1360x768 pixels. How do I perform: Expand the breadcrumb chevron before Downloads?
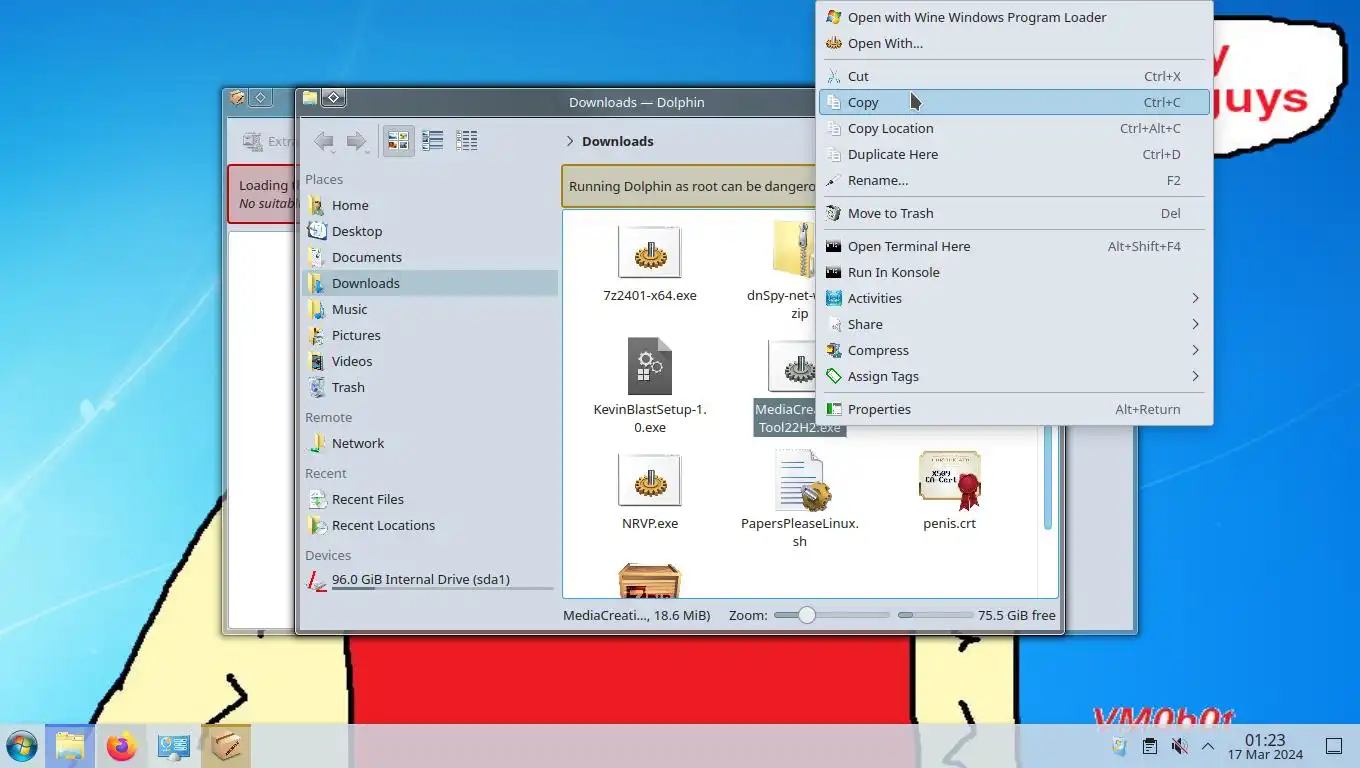[570, 141]
